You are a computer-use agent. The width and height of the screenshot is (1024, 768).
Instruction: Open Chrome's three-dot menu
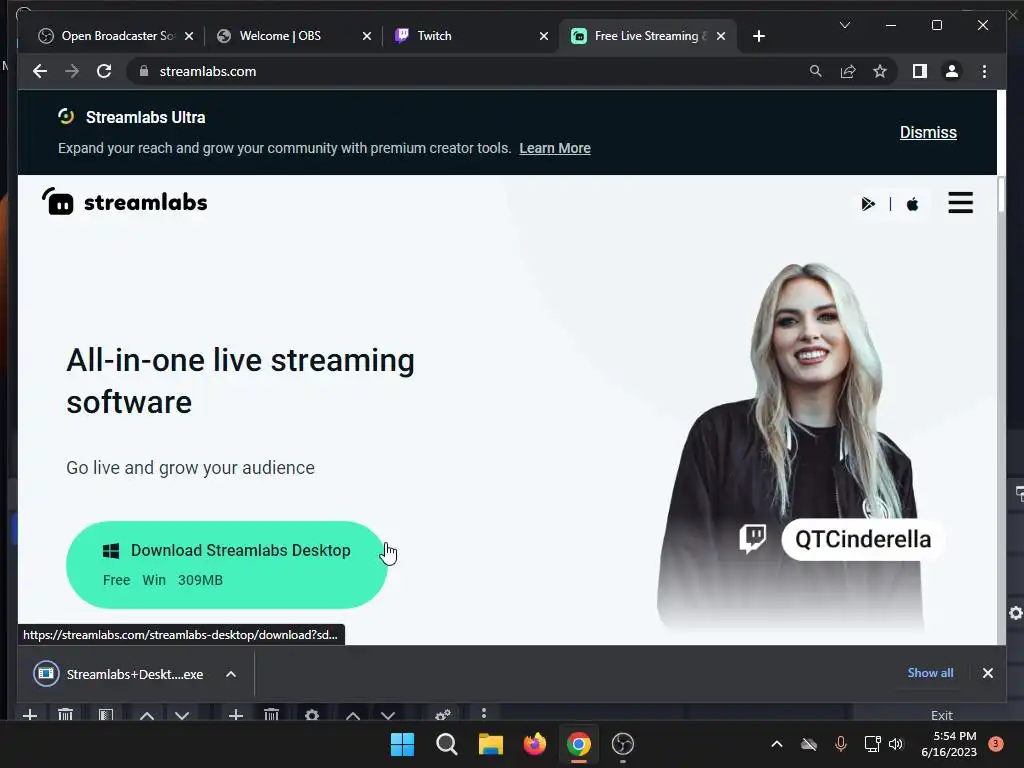[x=984, y=71]
